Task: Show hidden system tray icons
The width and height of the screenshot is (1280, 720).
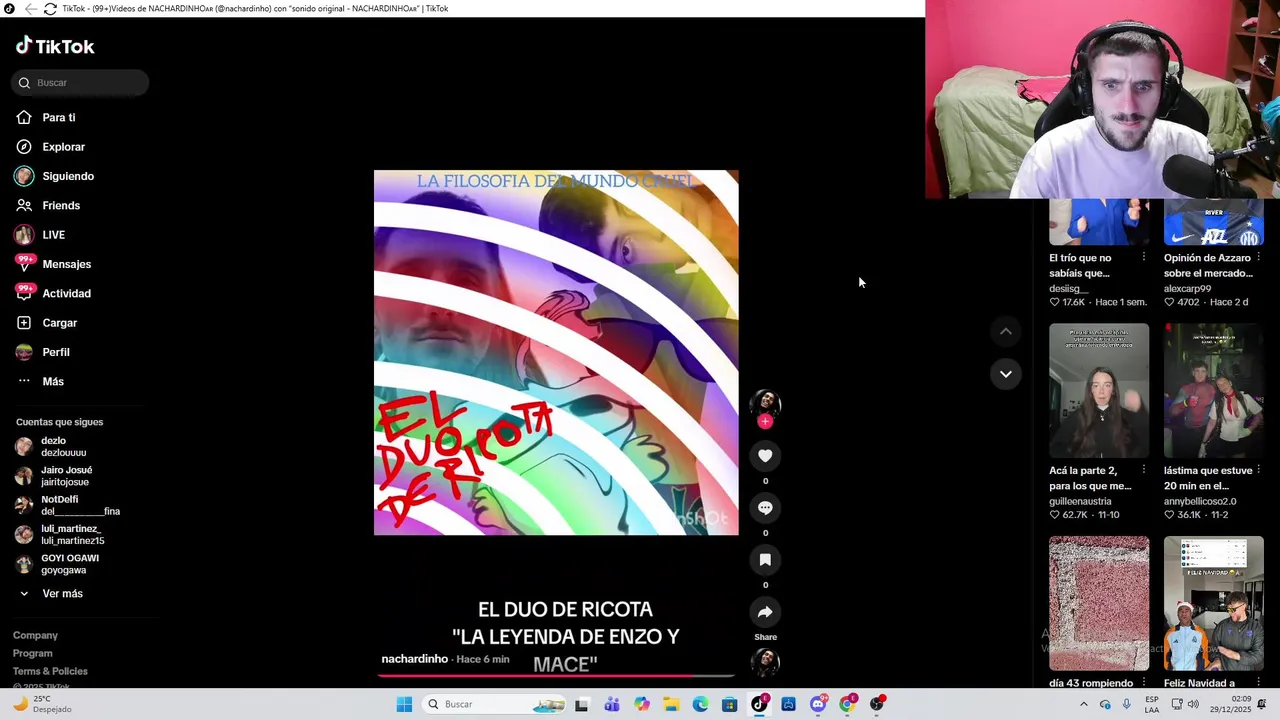Action: pos(1084,704)
